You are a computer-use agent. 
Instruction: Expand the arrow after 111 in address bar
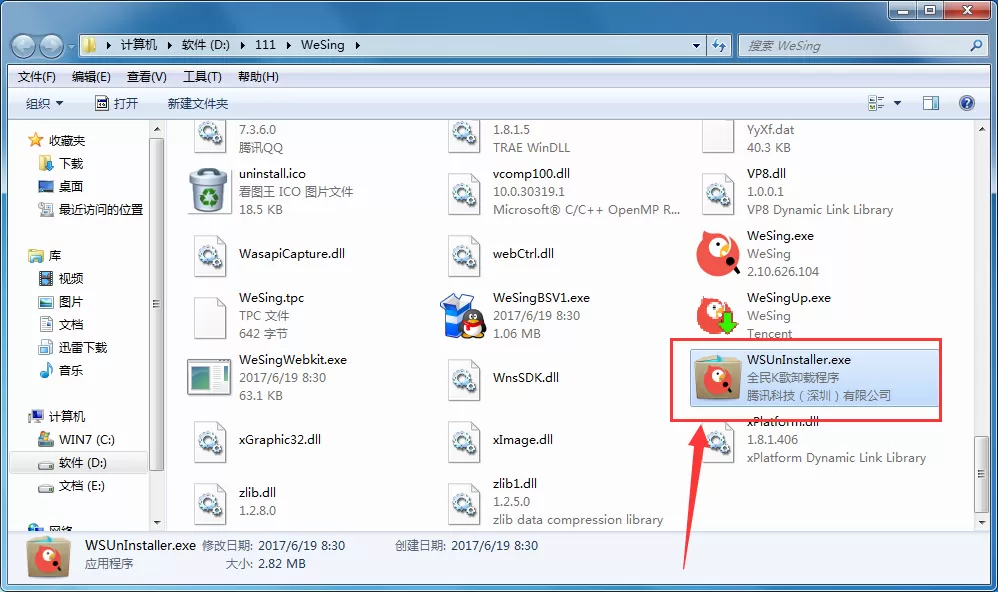point(289,45)
